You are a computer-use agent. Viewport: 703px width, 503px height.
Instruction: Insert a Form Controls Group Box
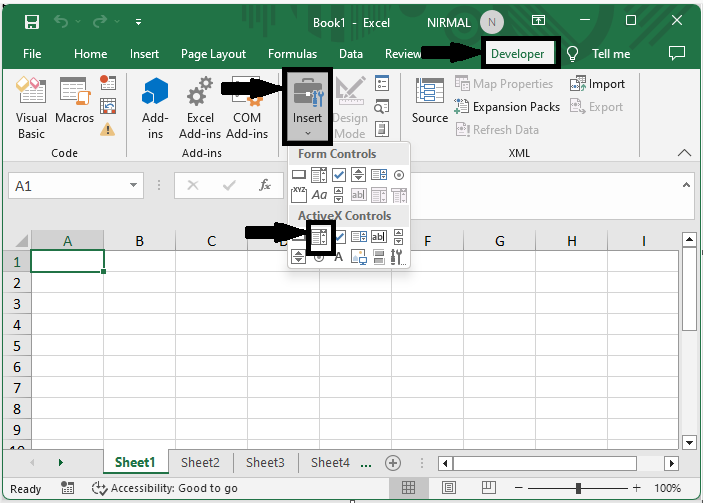pos(299,195)
